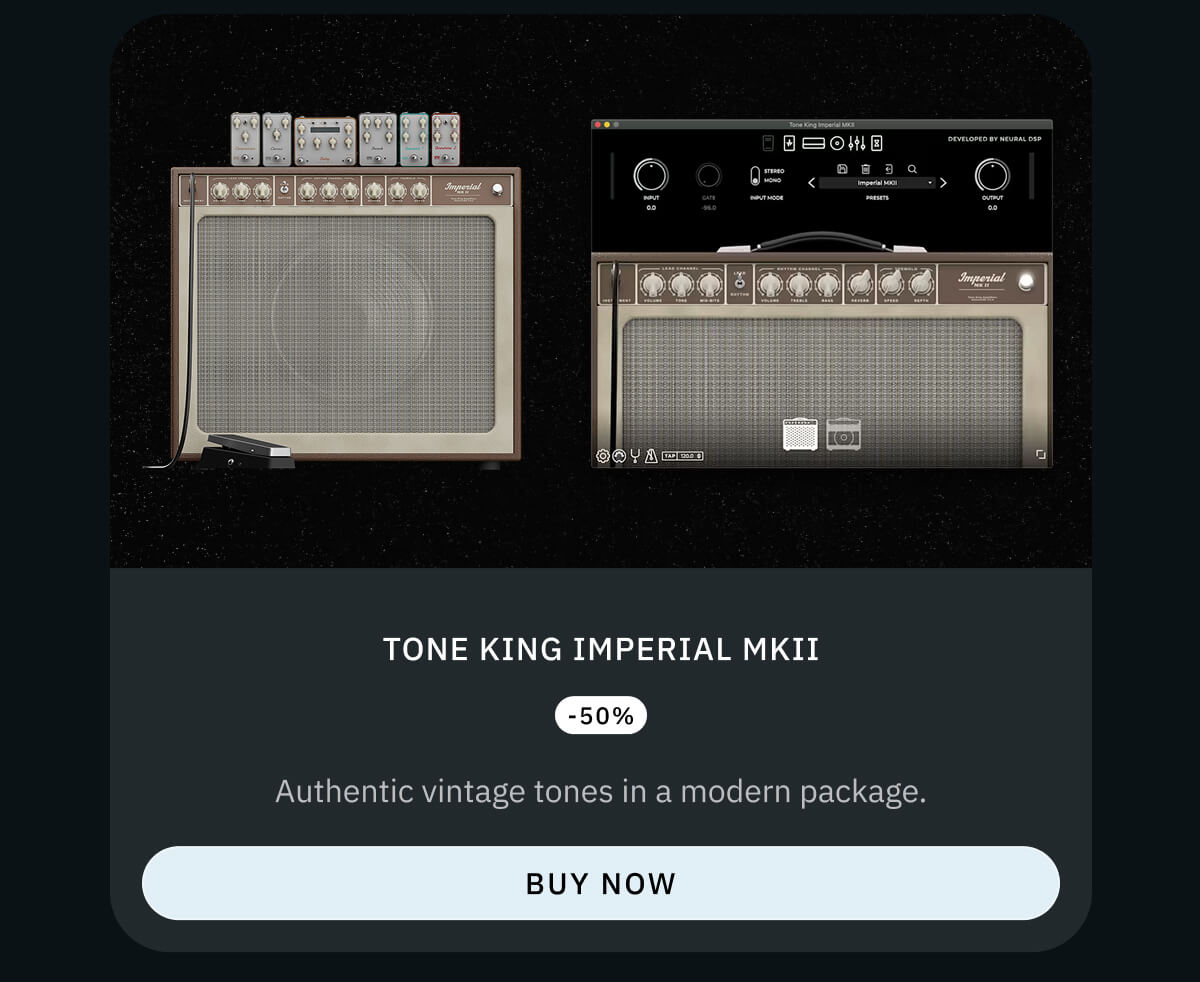The height and width of the screenshot is (982, 1200).
Task: Open preset search with the magnifier icon
Action: [912, 169]
